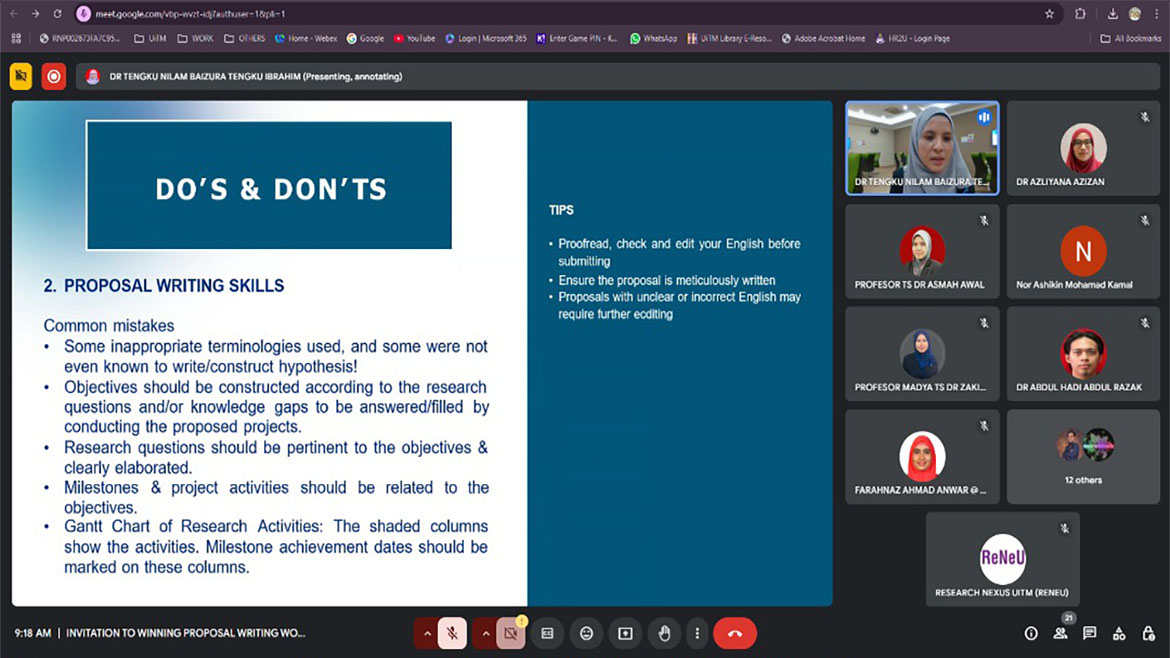Toggle the muted microphone button
Image resolution: width=1170 pixels, height=658 pixels.
[452, 633]
